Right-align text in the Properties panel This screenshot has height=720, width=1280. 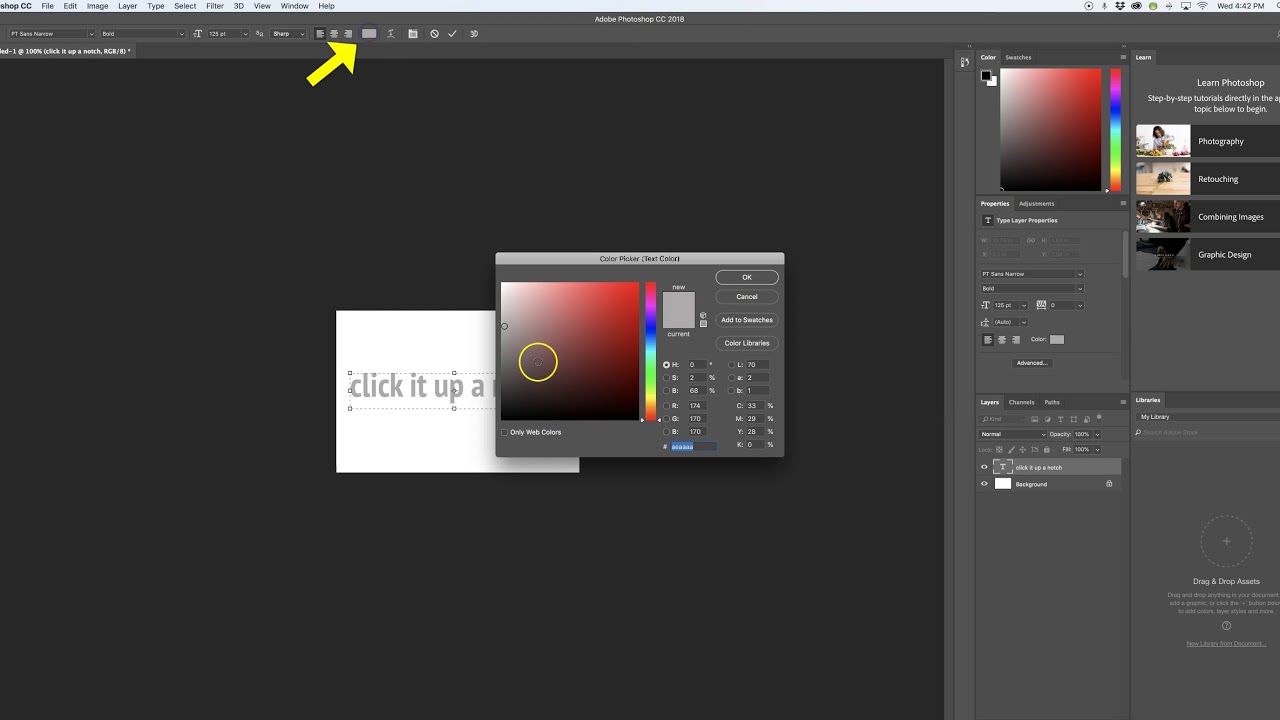(x=1016, y=340)
